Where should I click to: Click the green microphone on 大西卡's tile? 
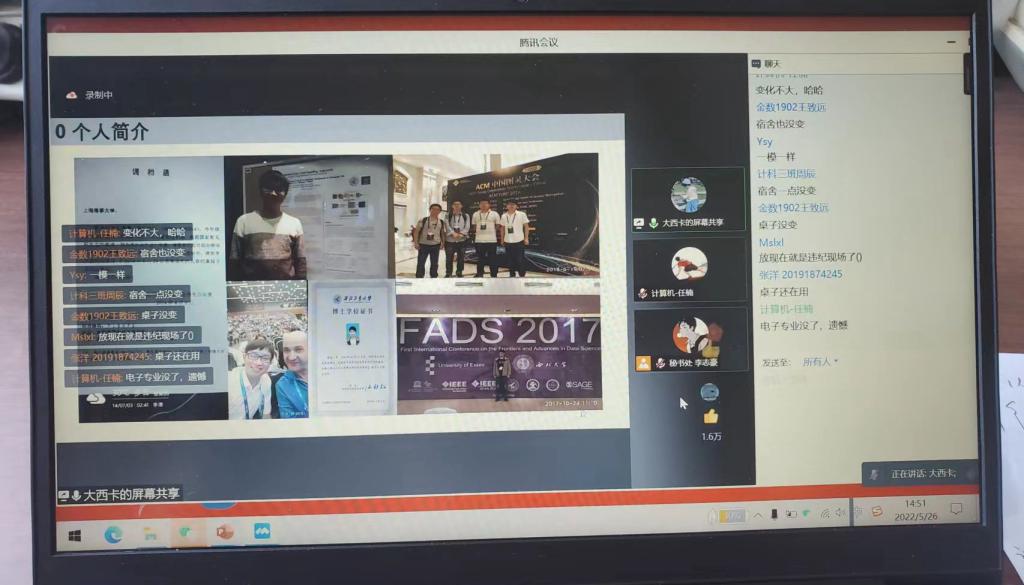coord(653,223)
